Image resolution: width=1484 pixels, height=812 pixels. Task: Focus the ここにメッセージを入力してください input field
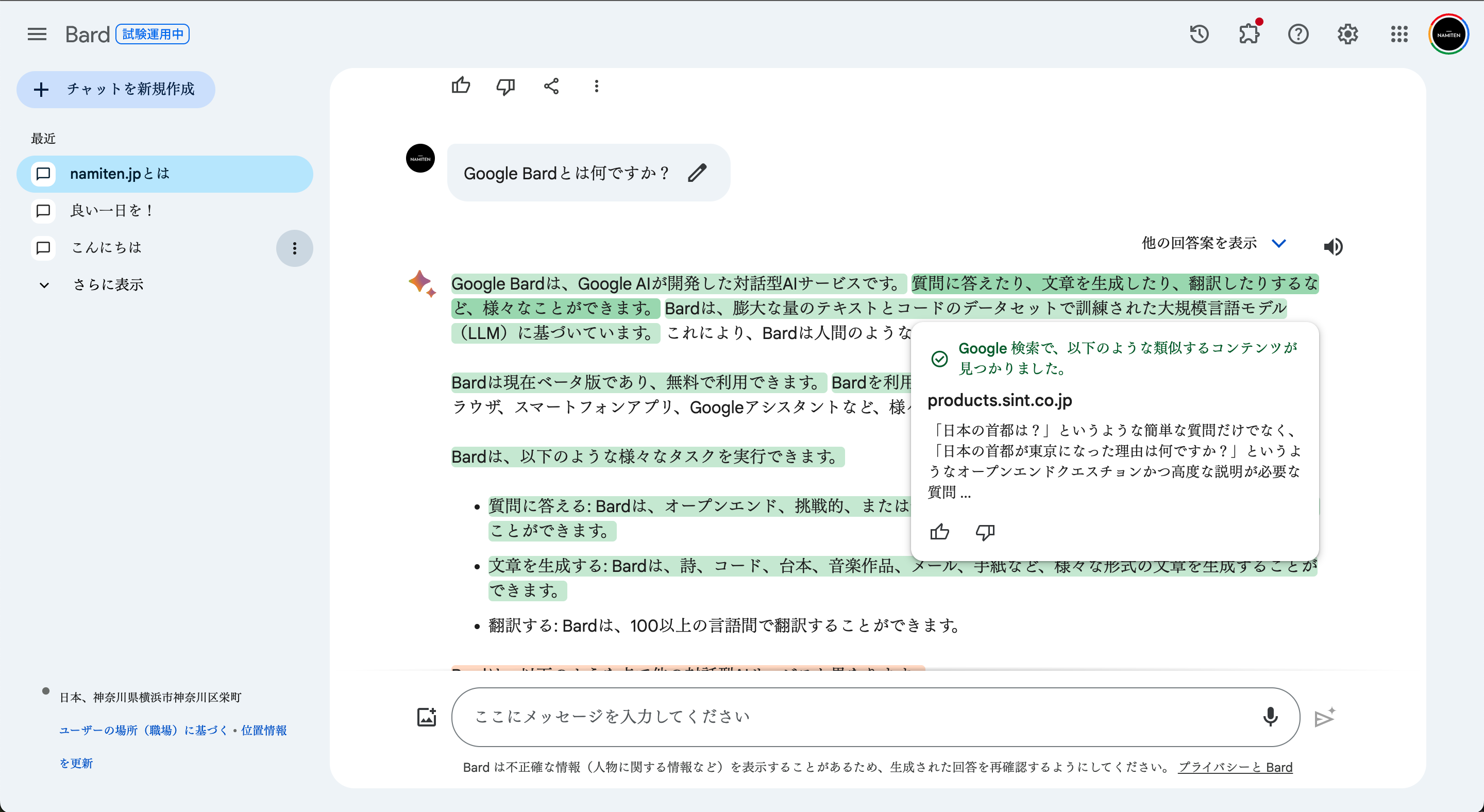(x=875, y=716)
